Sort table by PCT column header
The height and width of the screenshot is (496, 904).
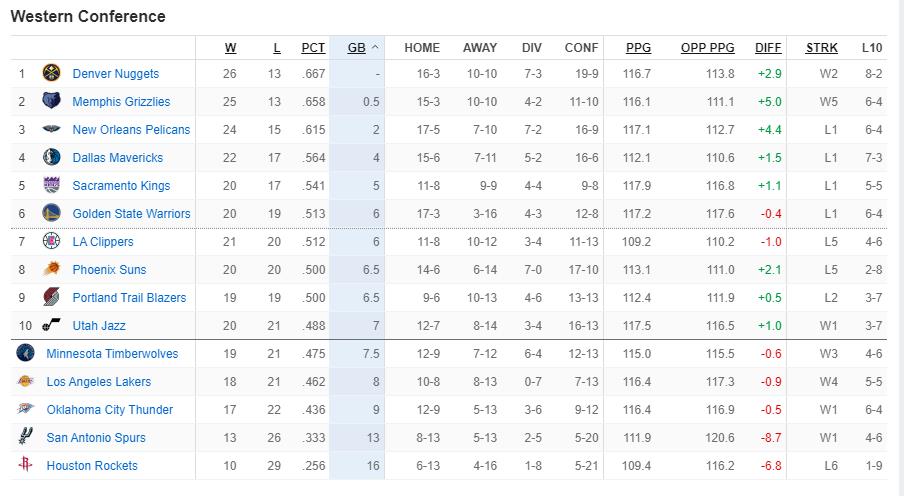coord(313,47)
